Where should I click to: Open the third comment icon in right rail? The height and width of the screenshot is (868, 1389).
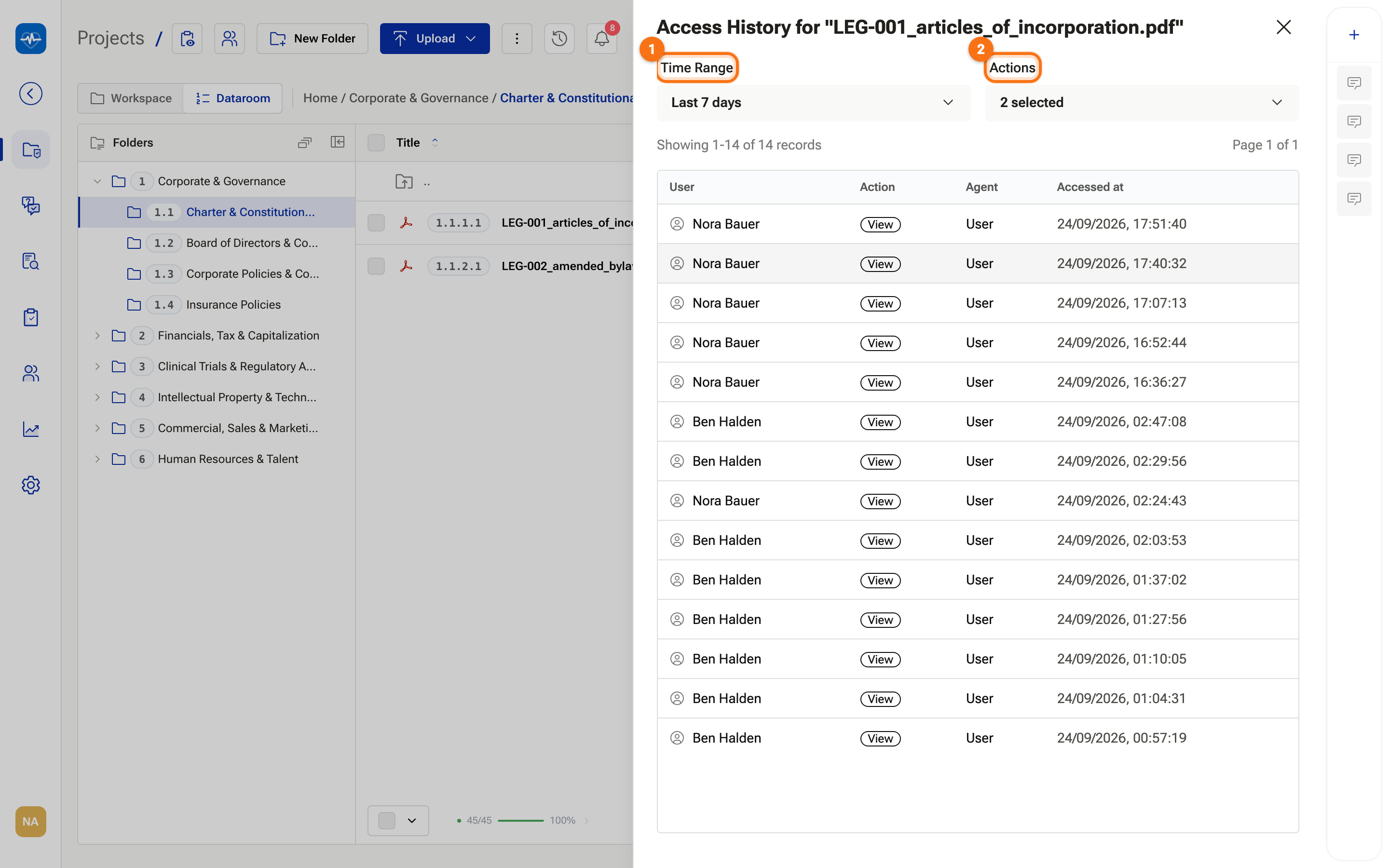[x=1354, y=160]
